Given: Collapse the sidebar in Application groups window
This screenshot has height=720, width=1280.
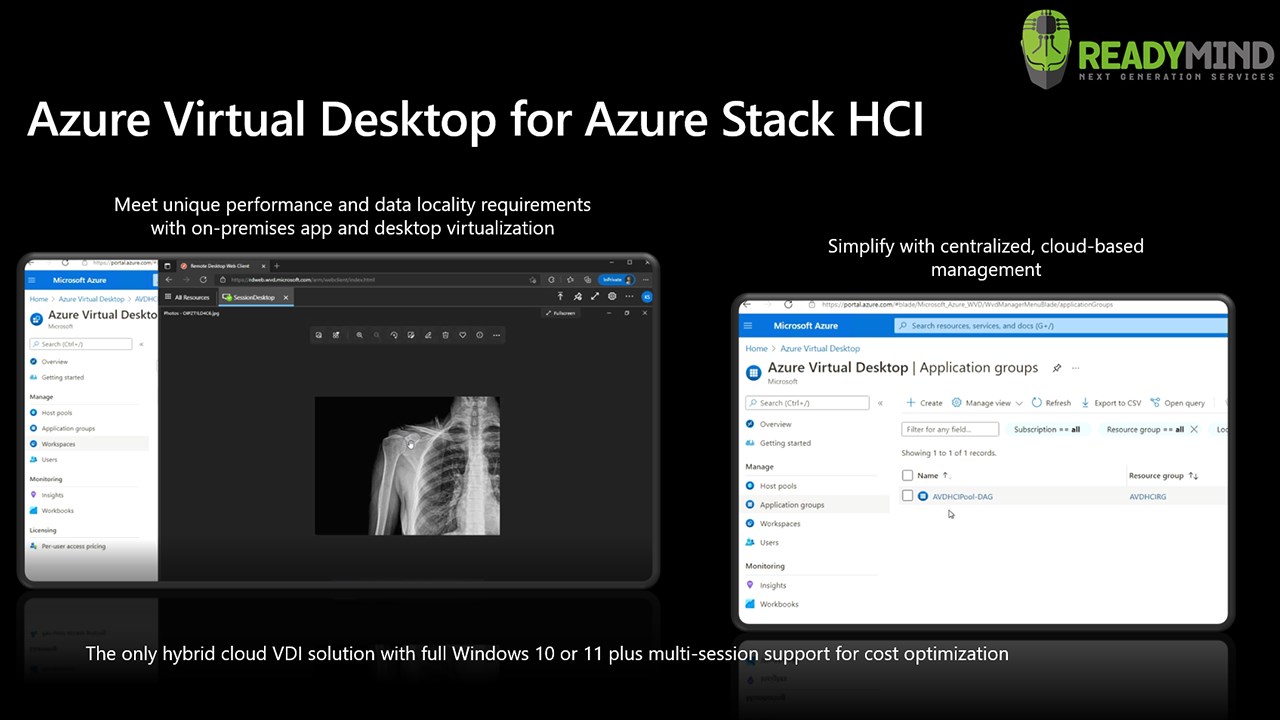Looking at the screenshot, I should point(880,403).
